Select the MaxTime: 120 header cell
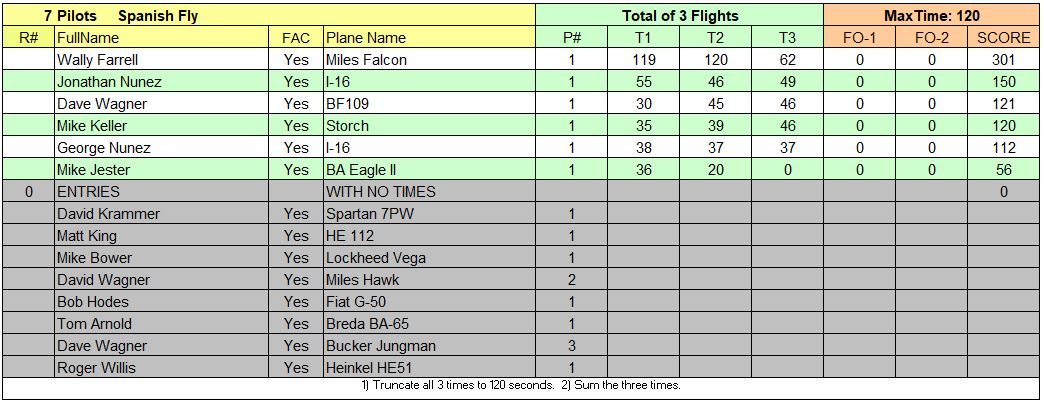1044x403 pixels. (x=931, y=15)
